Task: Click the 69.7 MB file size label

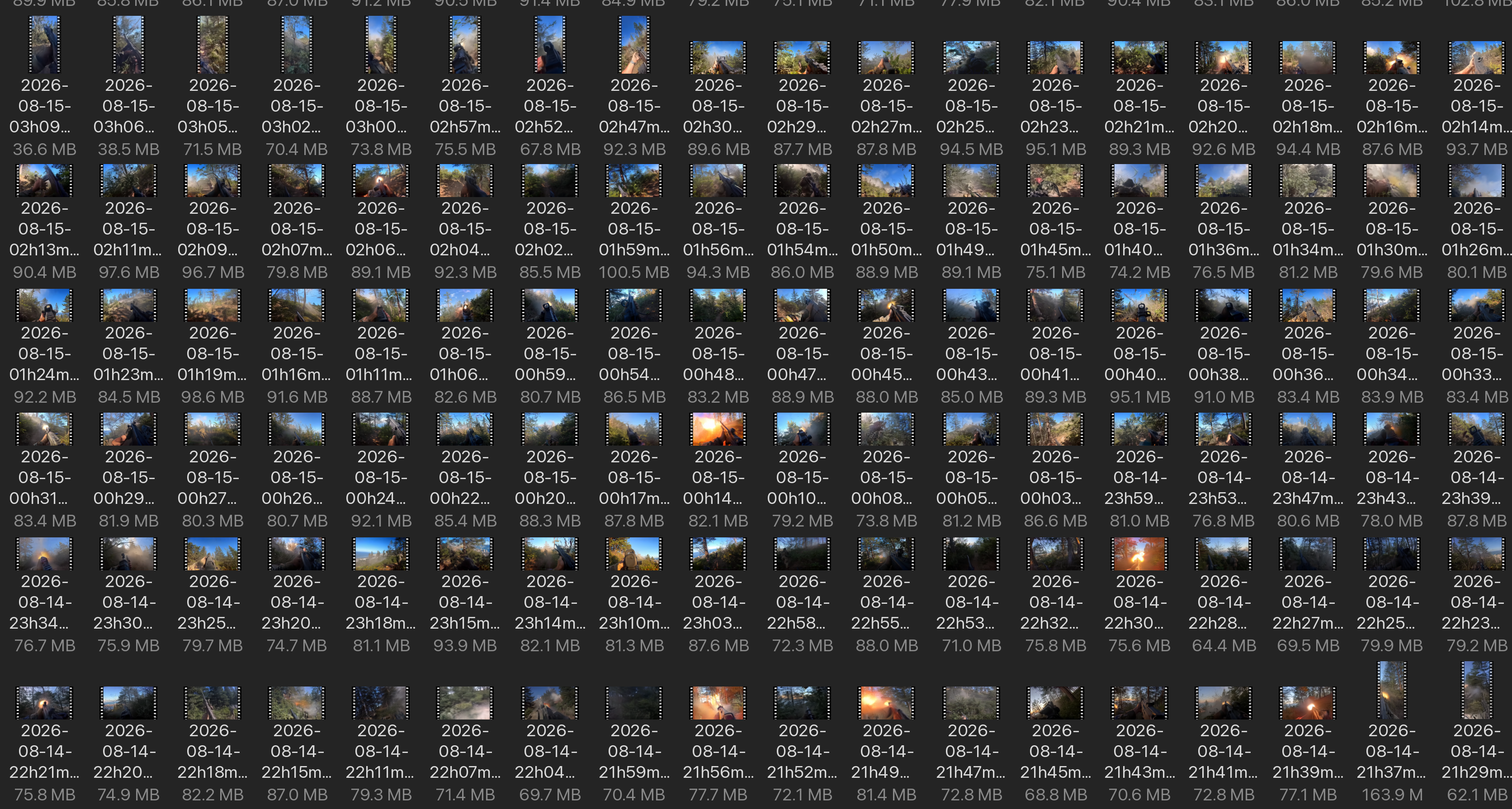Action: [550, 795]
